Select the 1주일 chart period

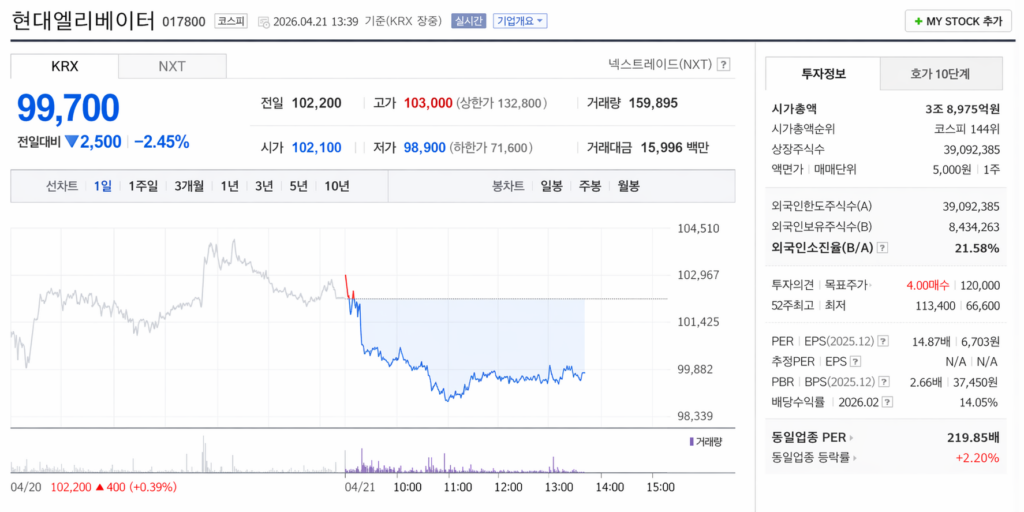pyautogui.click(x=143, y=186)
